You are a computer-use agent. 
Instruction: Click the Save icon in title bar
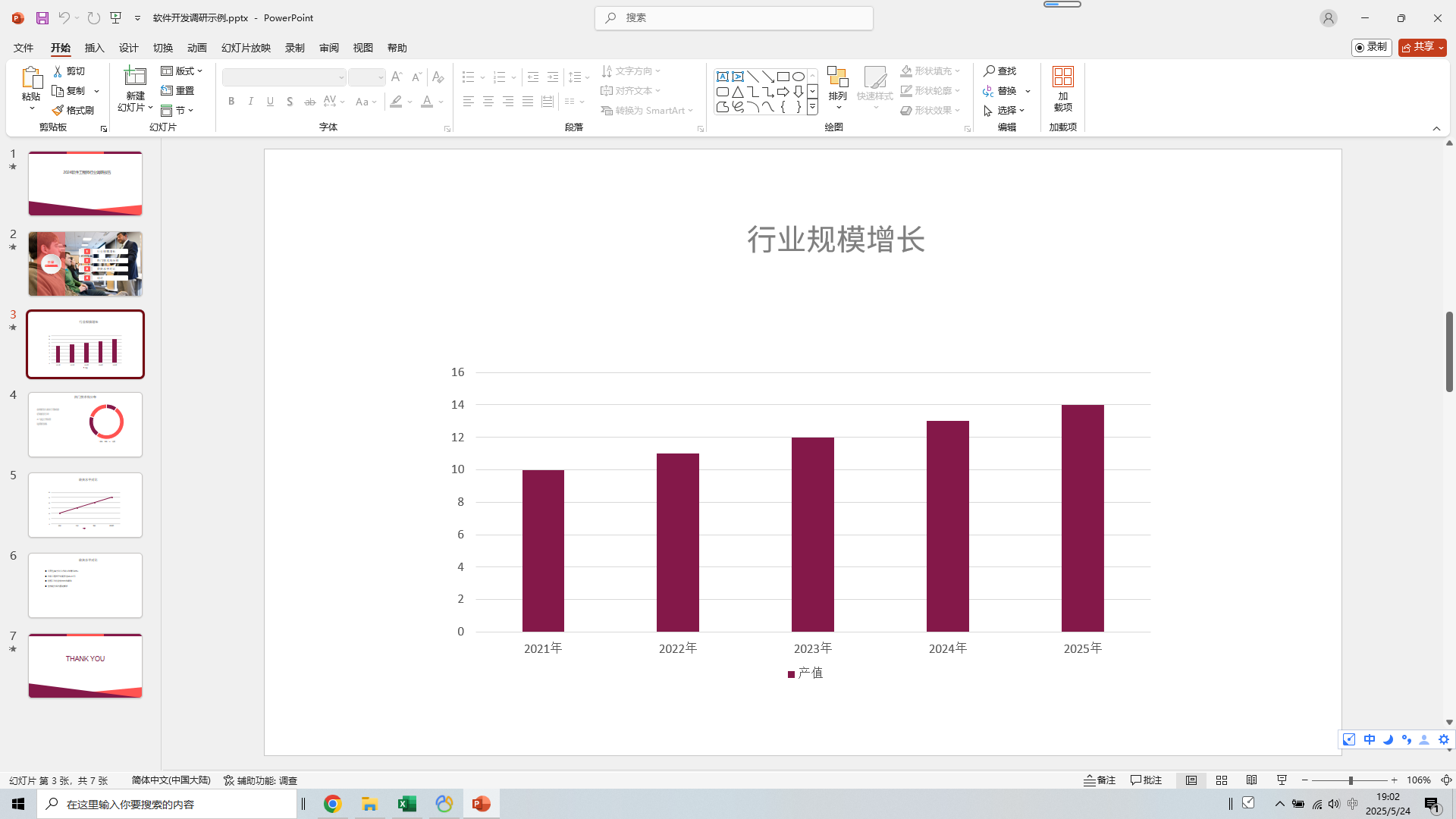click(x=42, y=17)
